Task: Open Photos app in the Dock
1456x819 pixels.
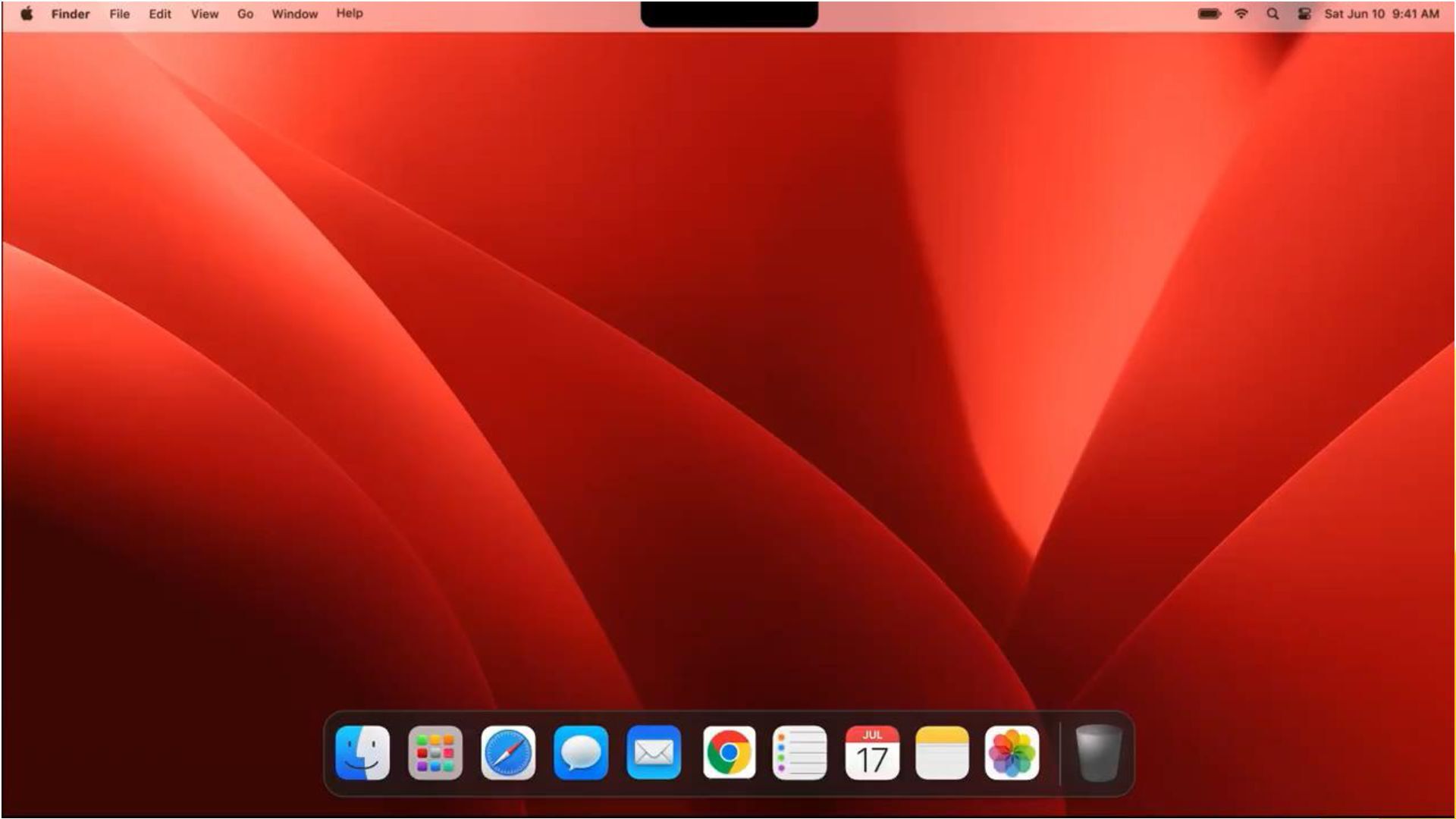Action: tap(1012, 753)
